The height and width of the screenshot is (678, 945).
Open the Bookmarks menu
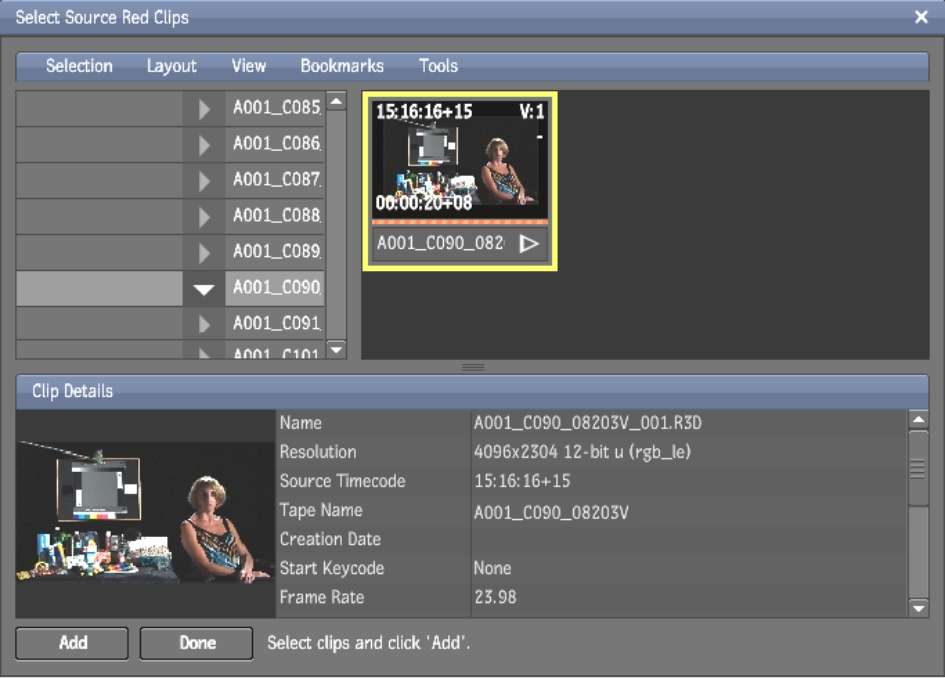[x=341, y=66]
